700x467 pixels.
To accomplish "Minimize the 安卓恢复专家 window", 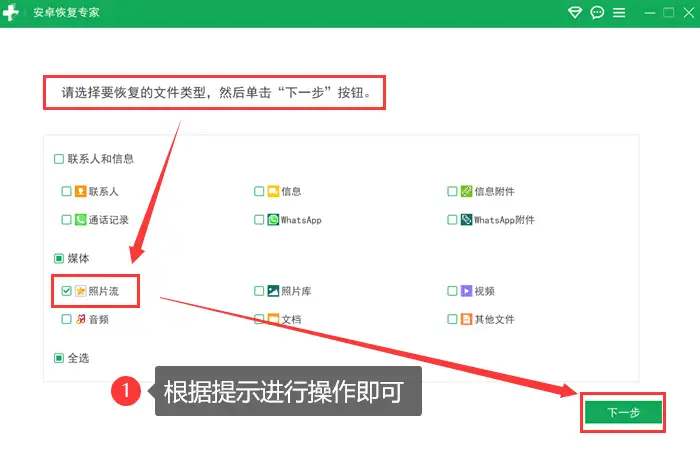I will pyautogui.click(x=650, y=13).
